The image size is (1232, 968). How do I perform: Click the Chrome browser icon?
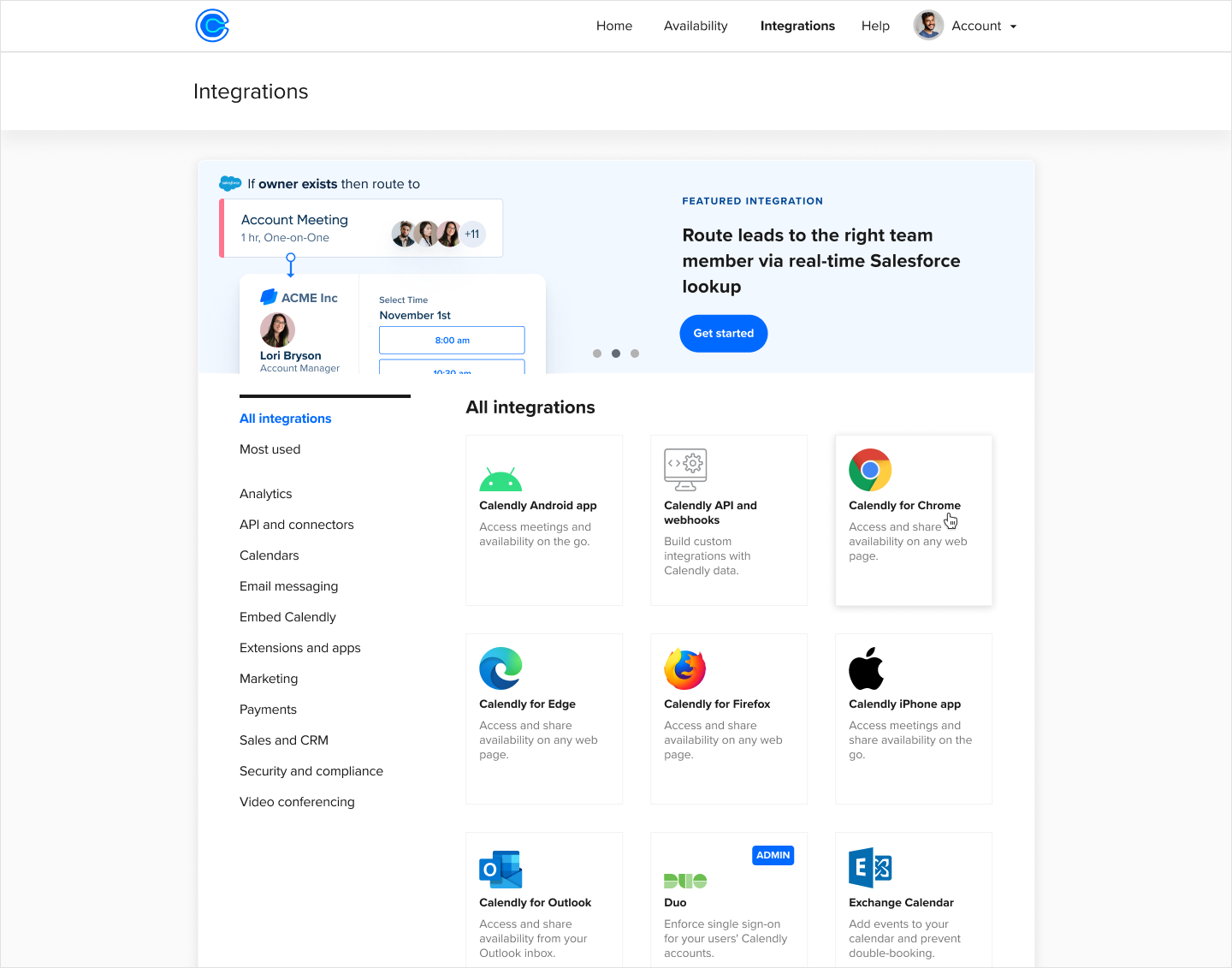[870, 470]
